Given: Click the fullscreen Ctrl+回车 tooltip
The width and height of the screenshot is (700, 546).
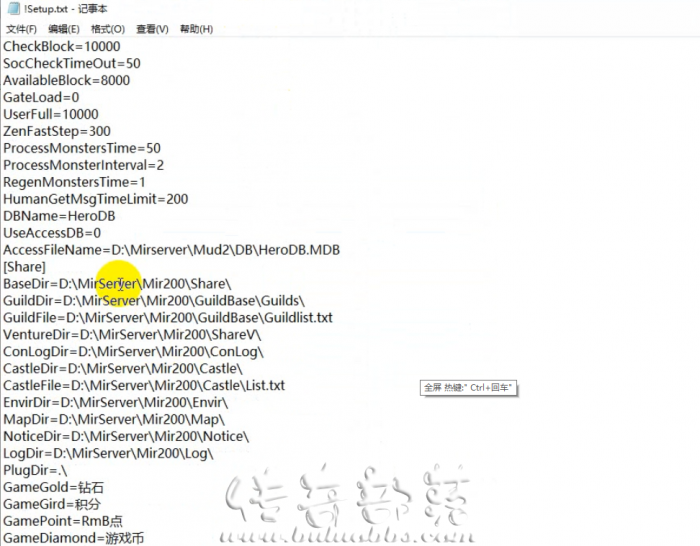Looking at the screenshot, I should coord(468,388).
